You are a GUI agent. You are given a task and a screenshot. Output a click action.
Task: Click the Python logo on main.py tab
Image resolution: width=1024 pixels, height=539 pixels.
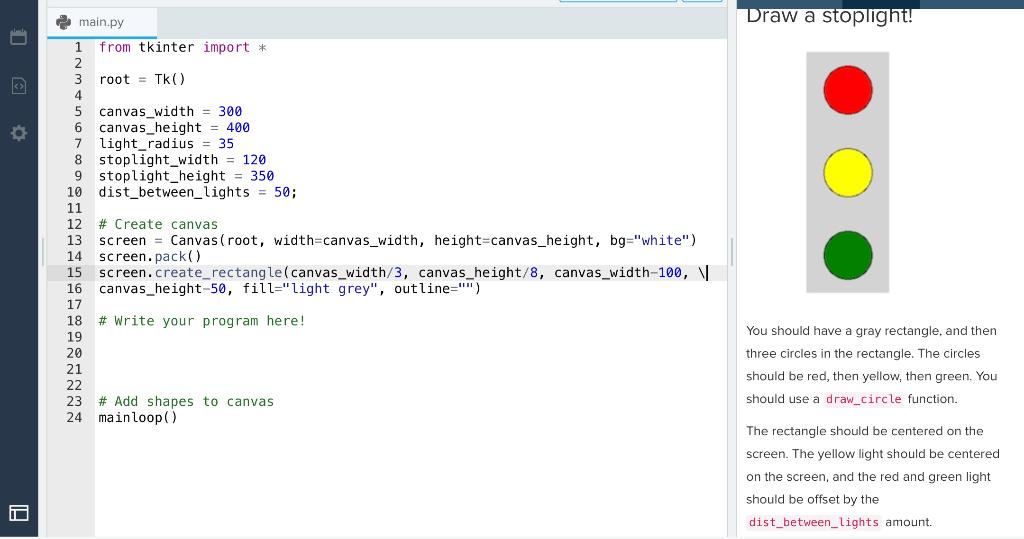(x=63, y=22)
